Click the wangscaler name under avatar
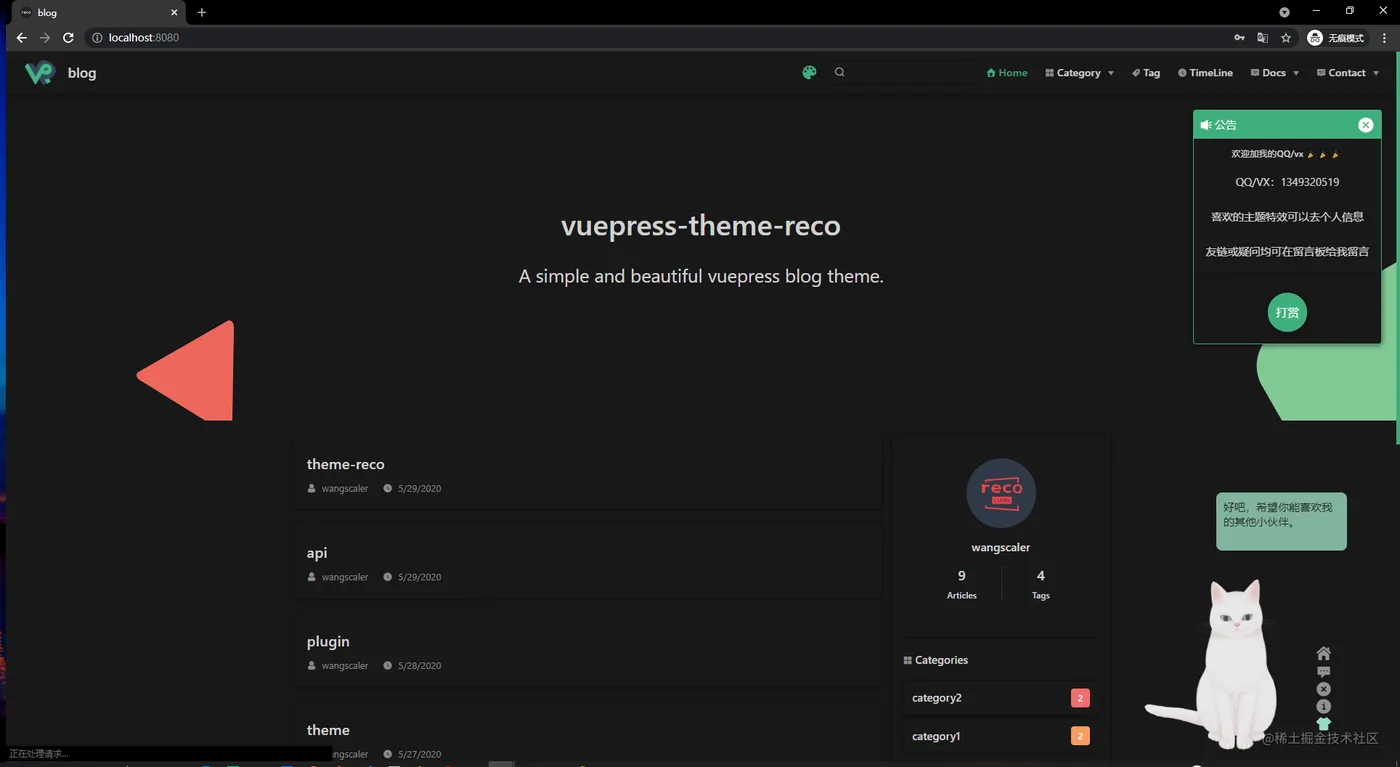 [x=1001, y=547]
